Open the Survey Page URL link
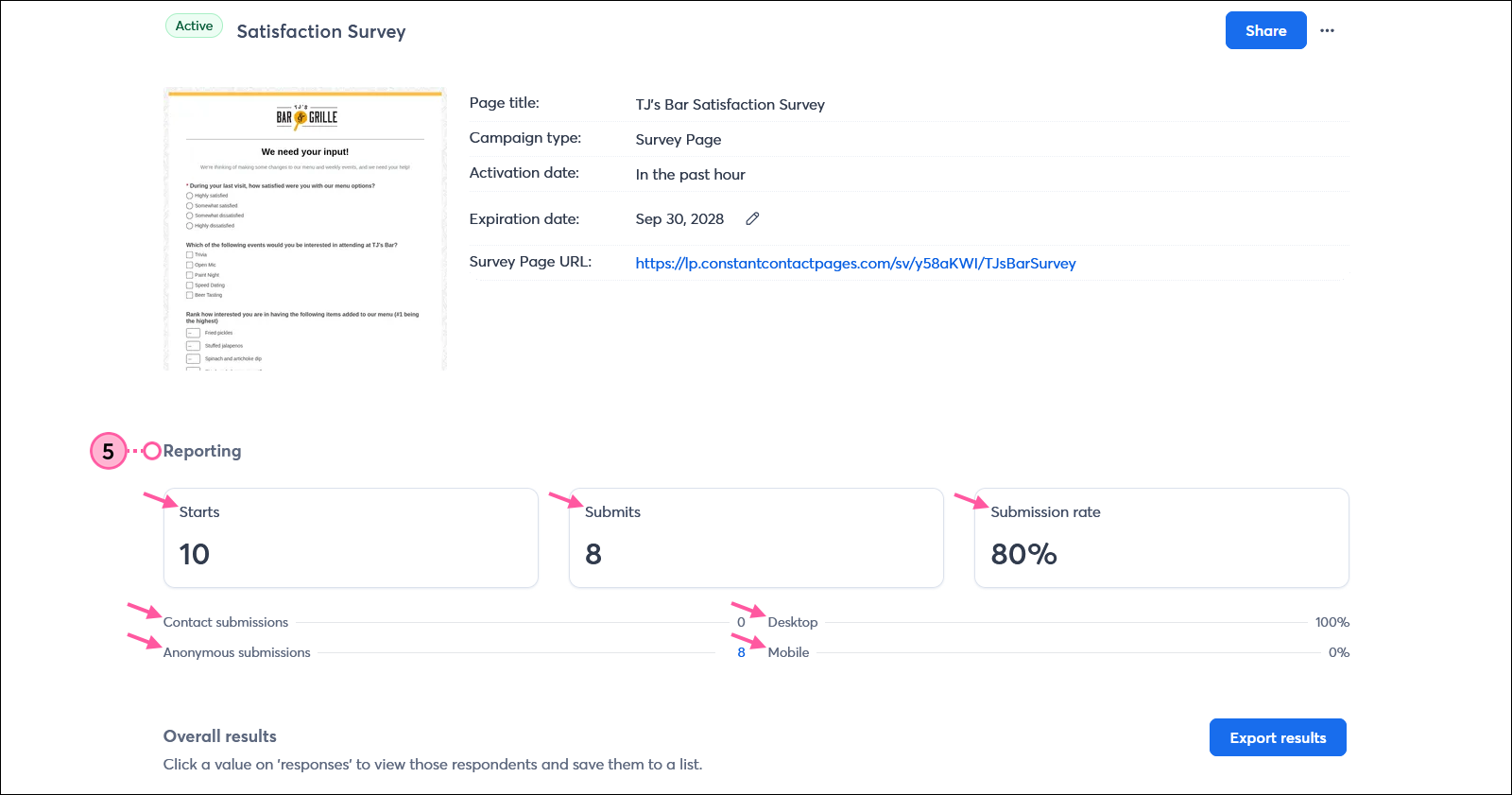Screen dimensions: 1512x795 855,263
